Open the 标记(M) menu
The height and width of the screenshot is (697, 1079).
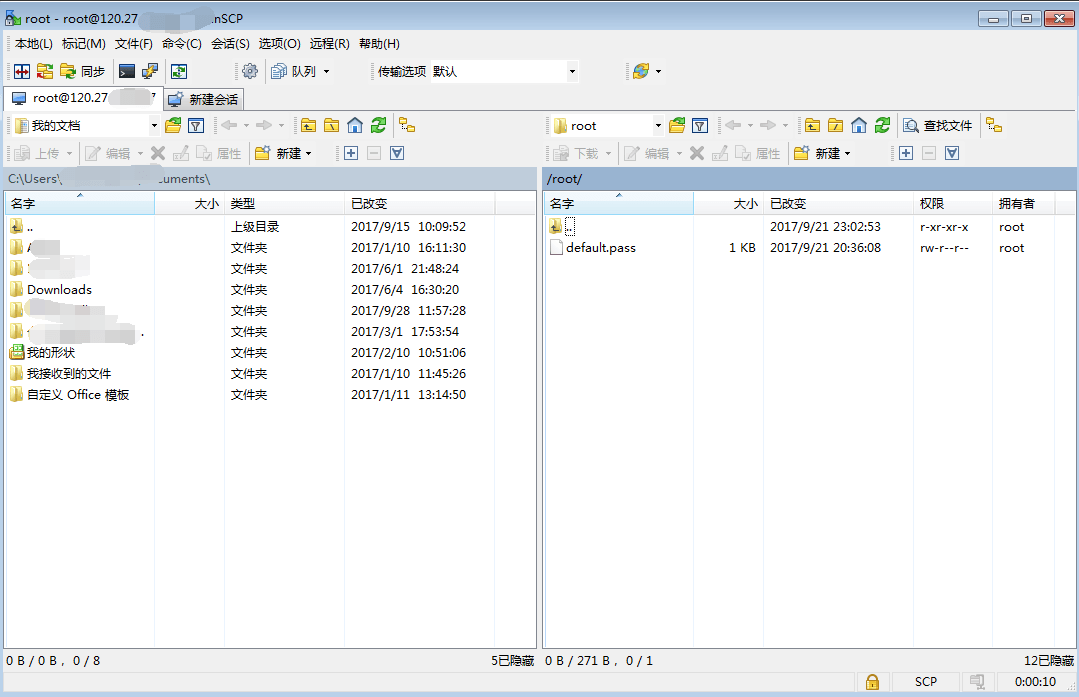point(84,44)
